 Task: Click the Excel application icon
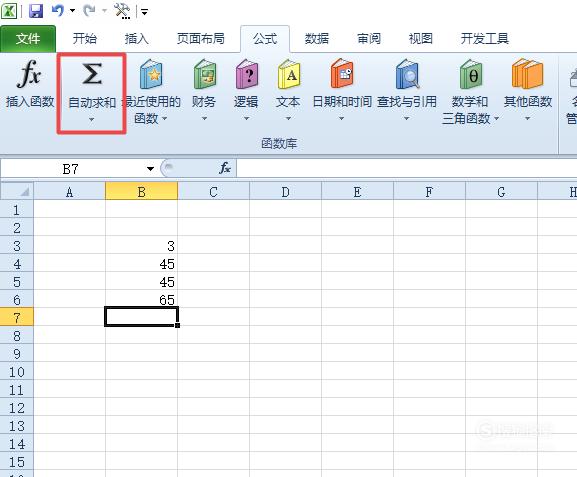point(8,11)
